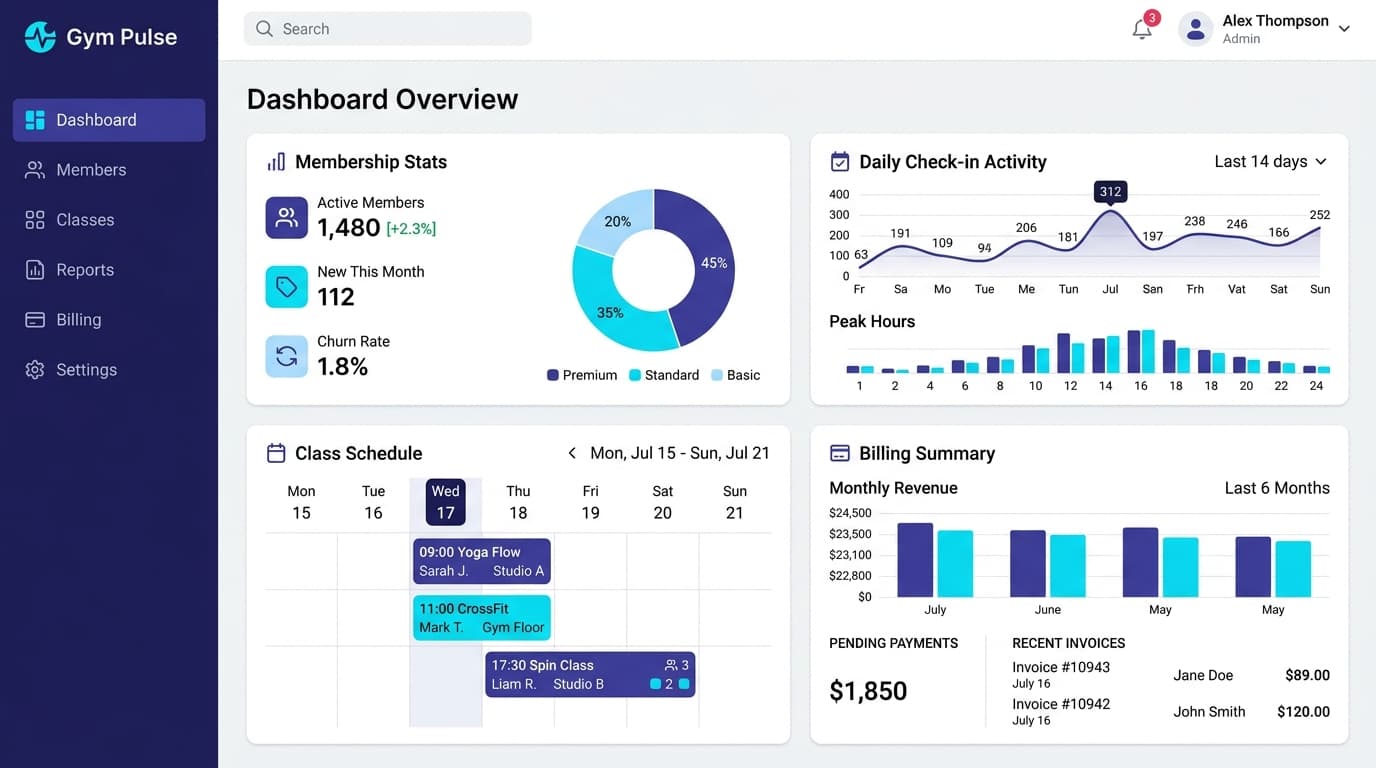Select Mon 15 in the schedule

(301, 502)
